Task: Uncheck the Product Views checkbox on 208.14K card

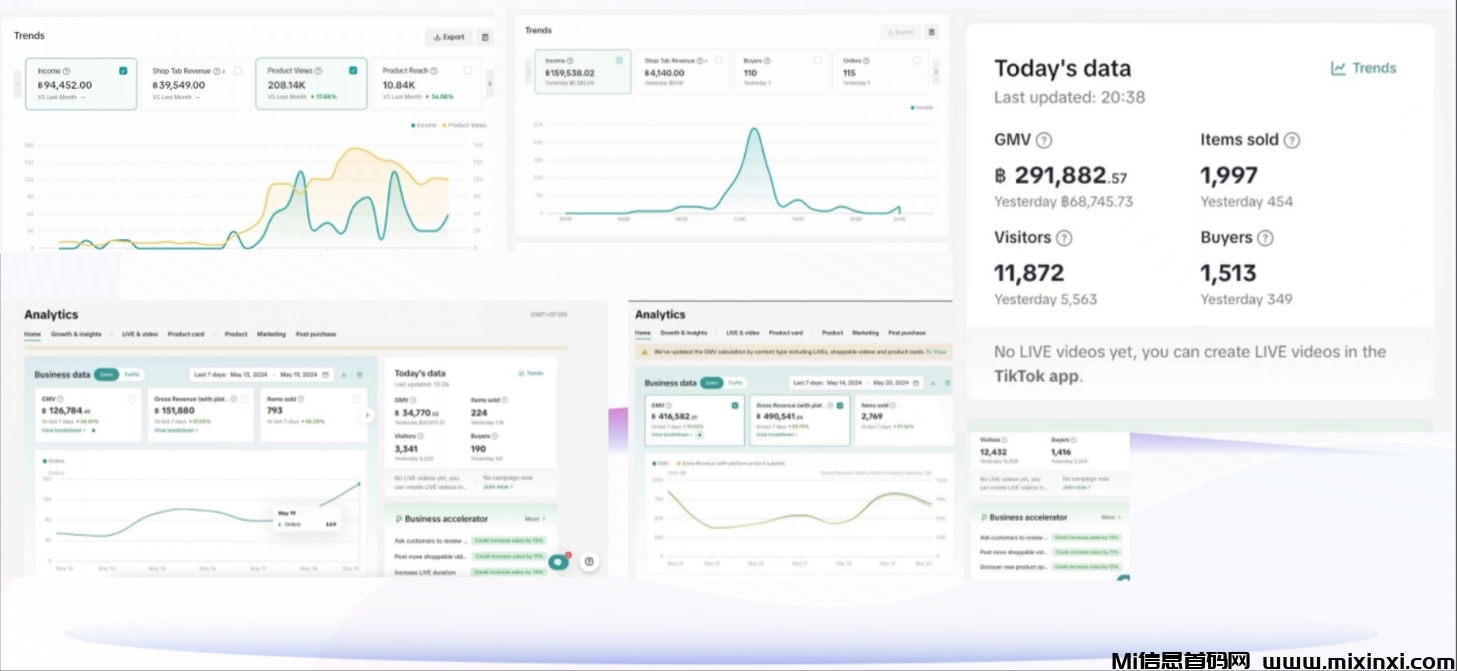Action: coord(353,71)
